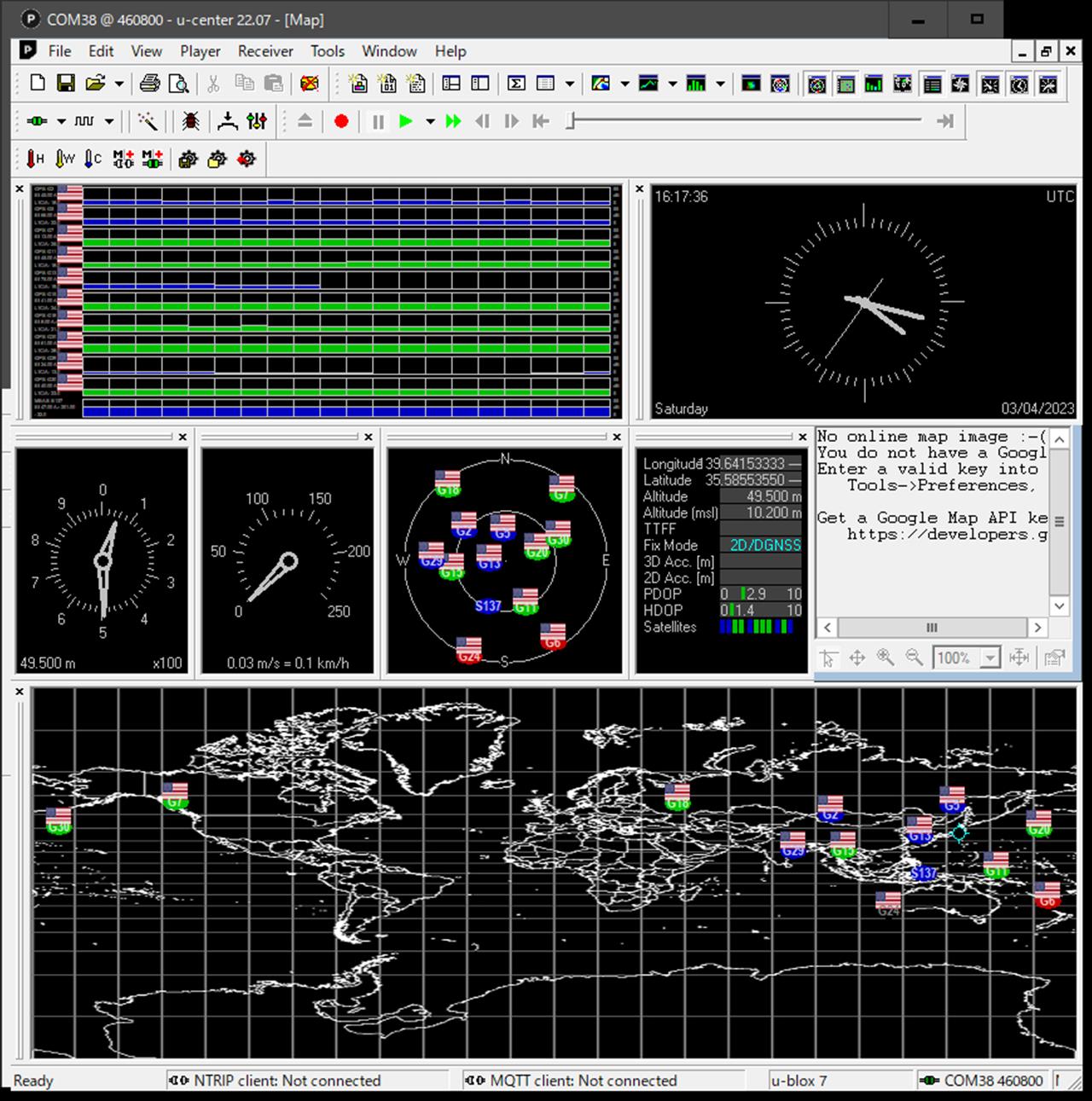Click the hot start thermometer H icon
Viewport: 1092px width, 1101px height.
tap(35, 159)
